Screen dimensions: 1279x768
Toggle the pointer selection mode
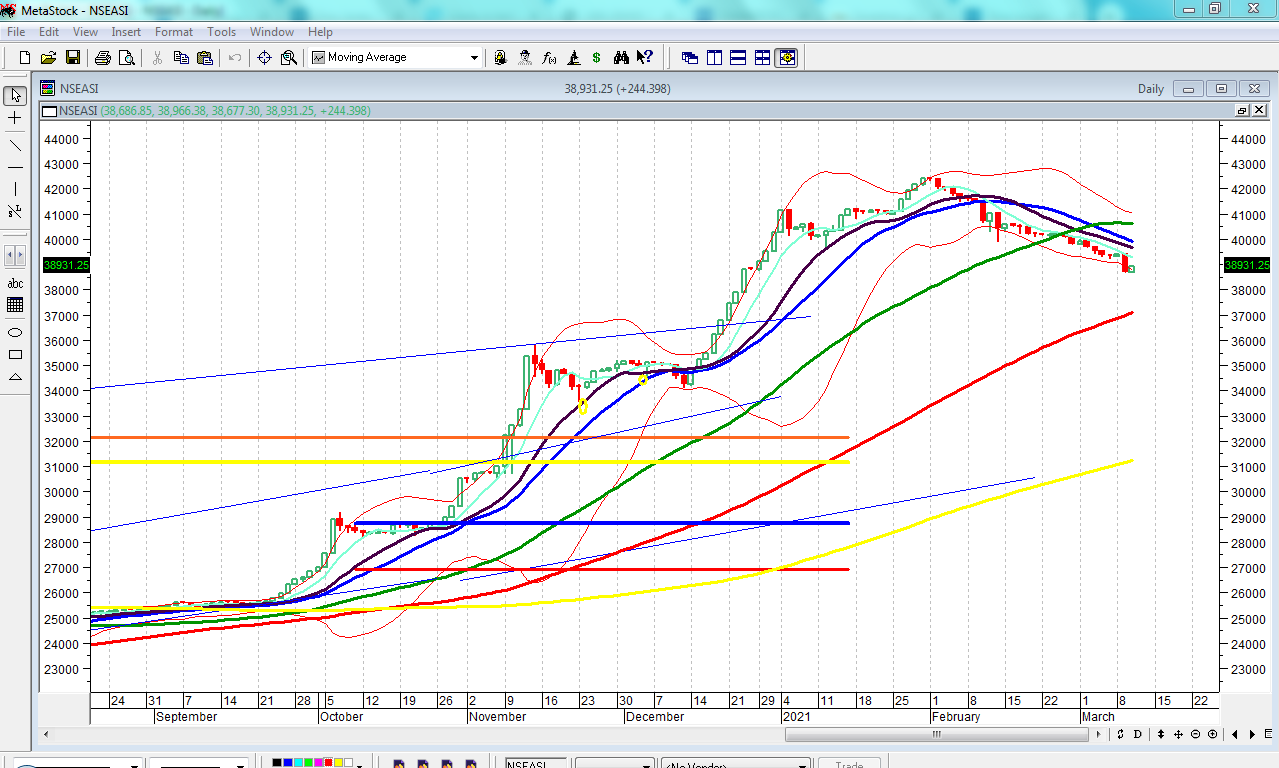point(15,96)
